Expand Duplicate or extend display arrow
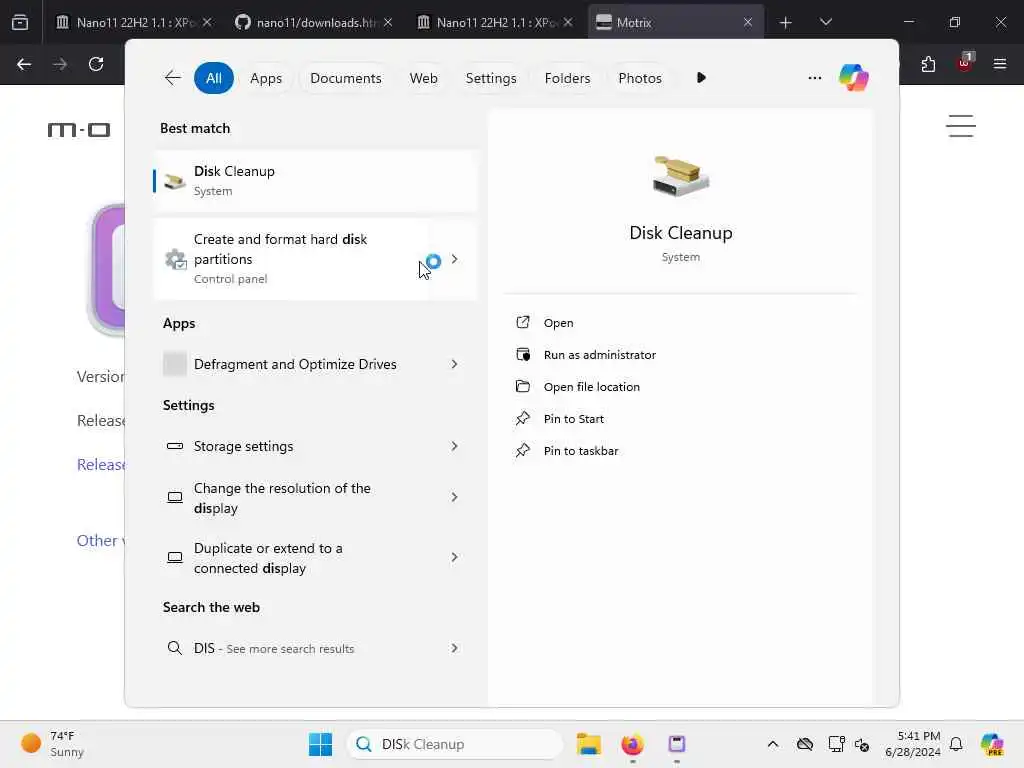1024x768 pixels. pos(455,558)
